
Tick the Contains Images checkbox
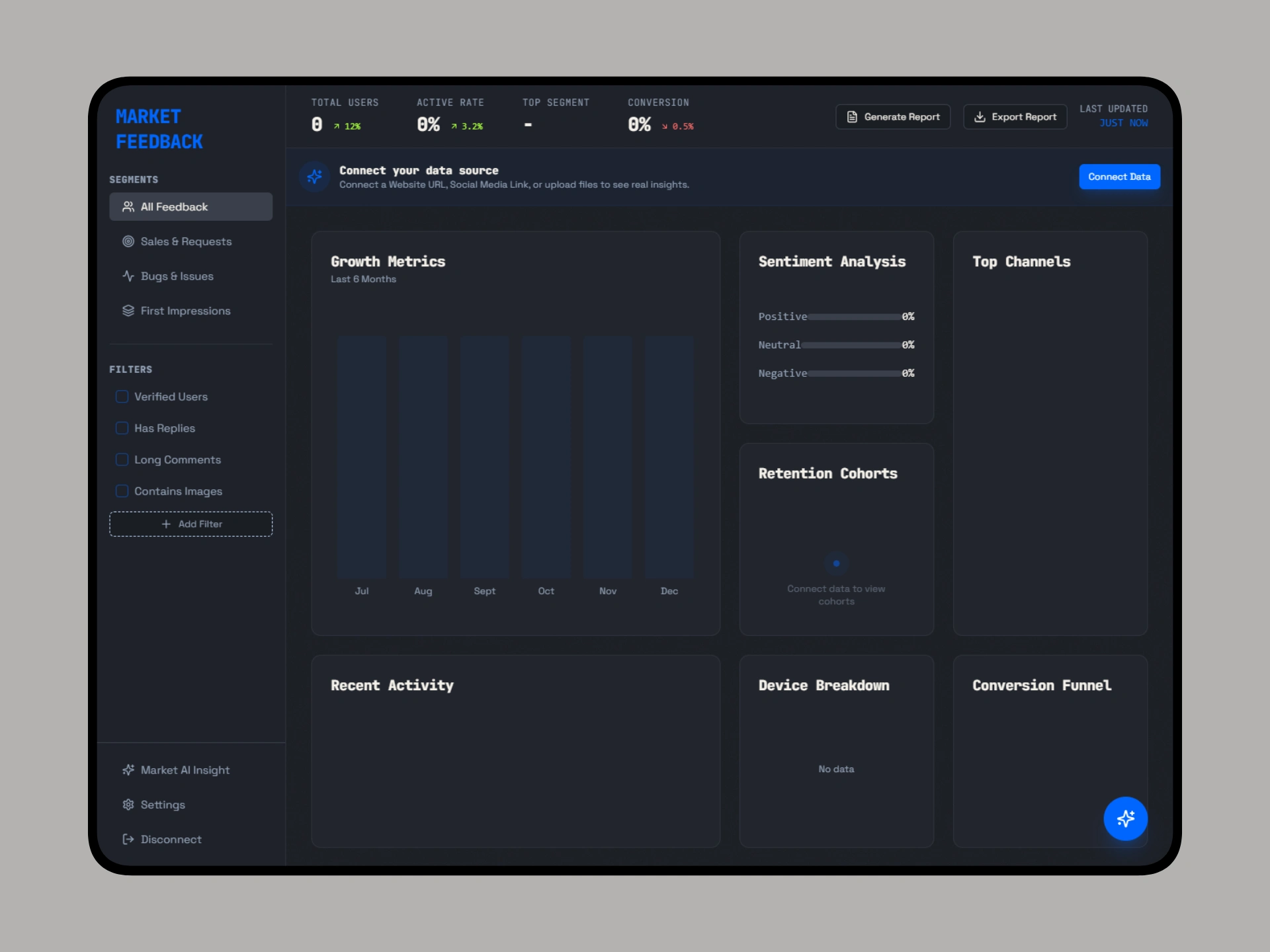122,491
